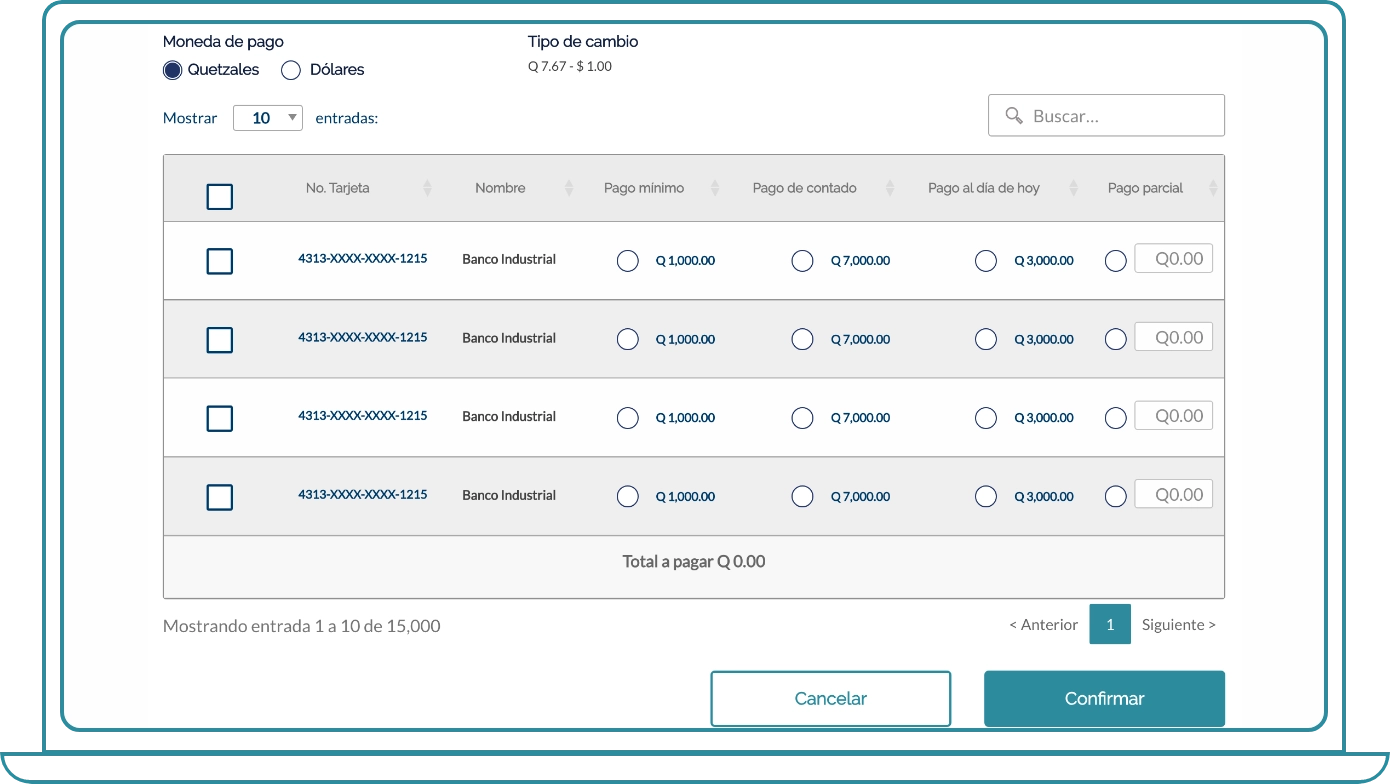The width and height of the screenshot is (1390, 784).
Task: Open card 4313-XXXX-XXXX-1215 in the third row
Action: (x=363, y=415)
